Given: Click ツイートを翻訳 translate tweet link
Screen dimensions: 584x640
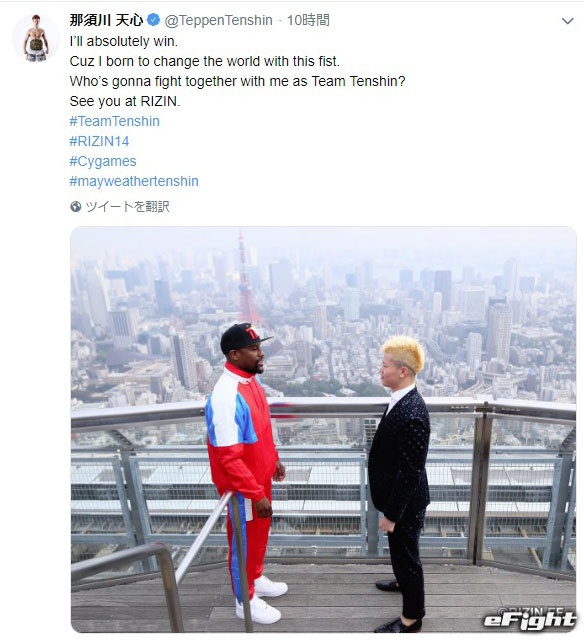Looking at the screenshot, I should point(127,207).
